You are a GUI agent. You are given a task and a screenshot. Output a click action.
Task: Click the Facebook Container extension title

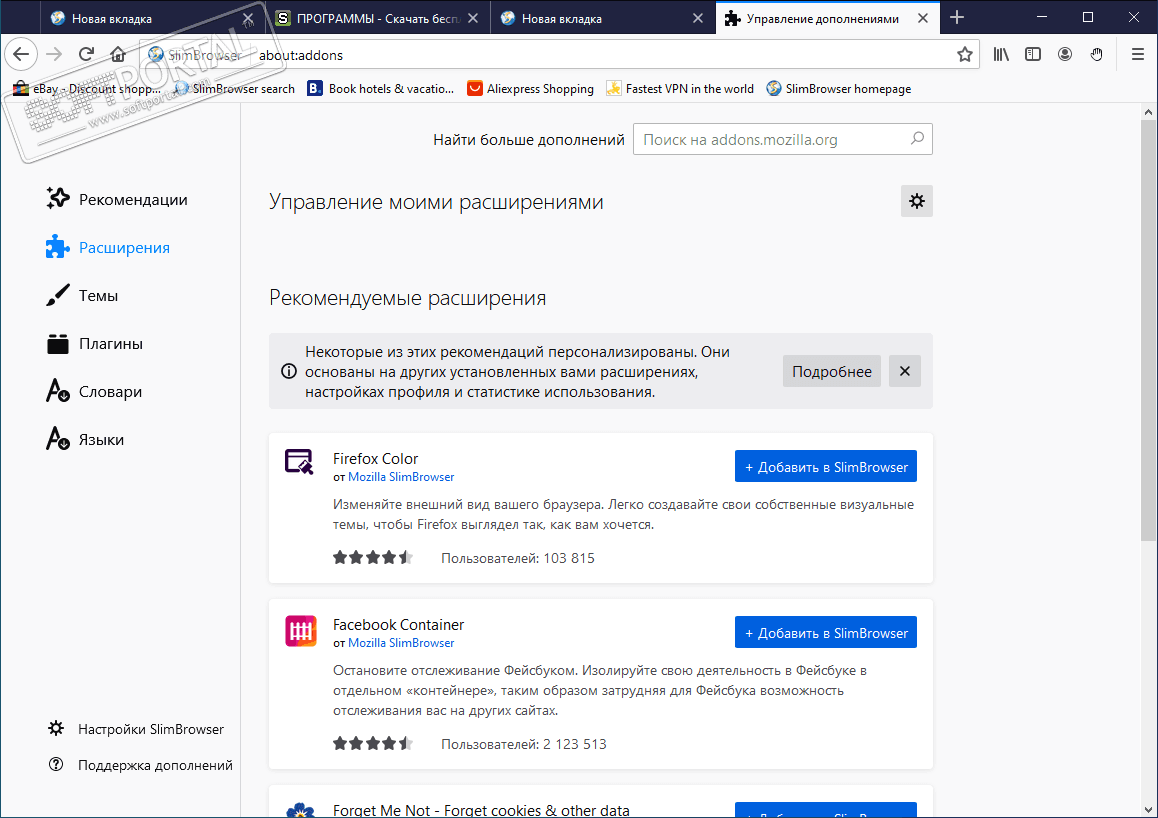click(x=398, y=625)
